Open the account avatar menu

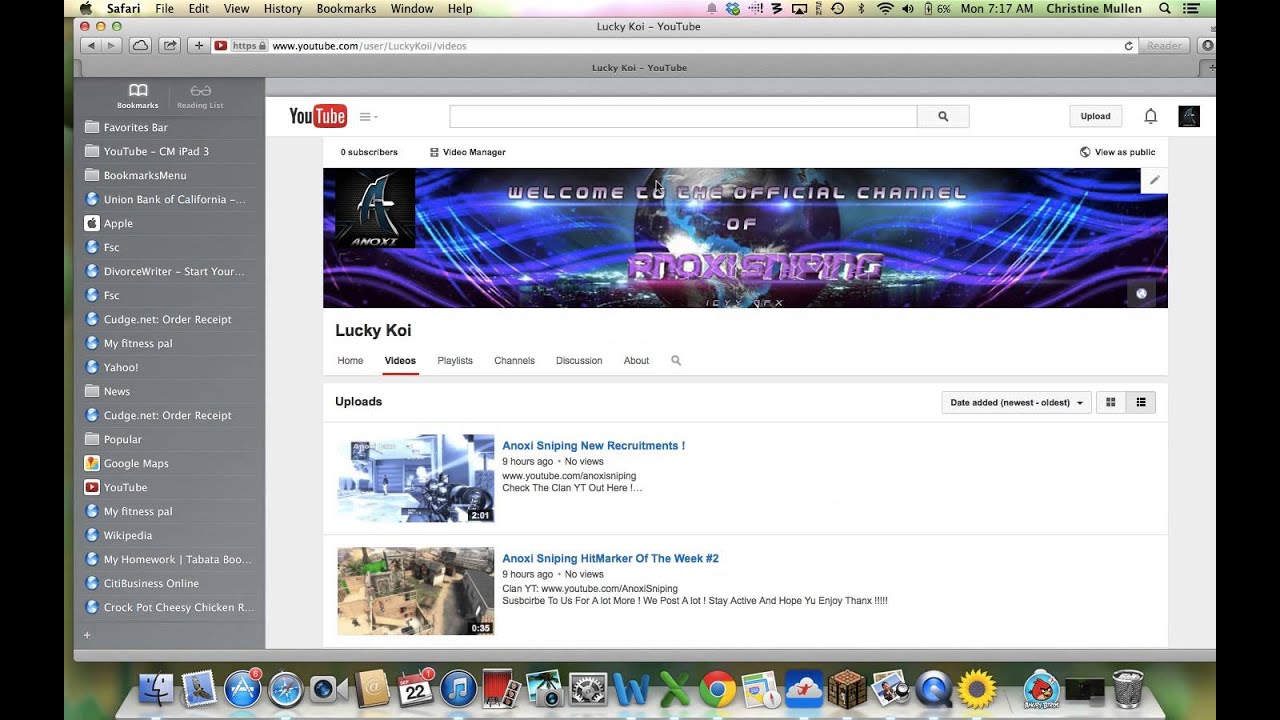[1189, 116]
